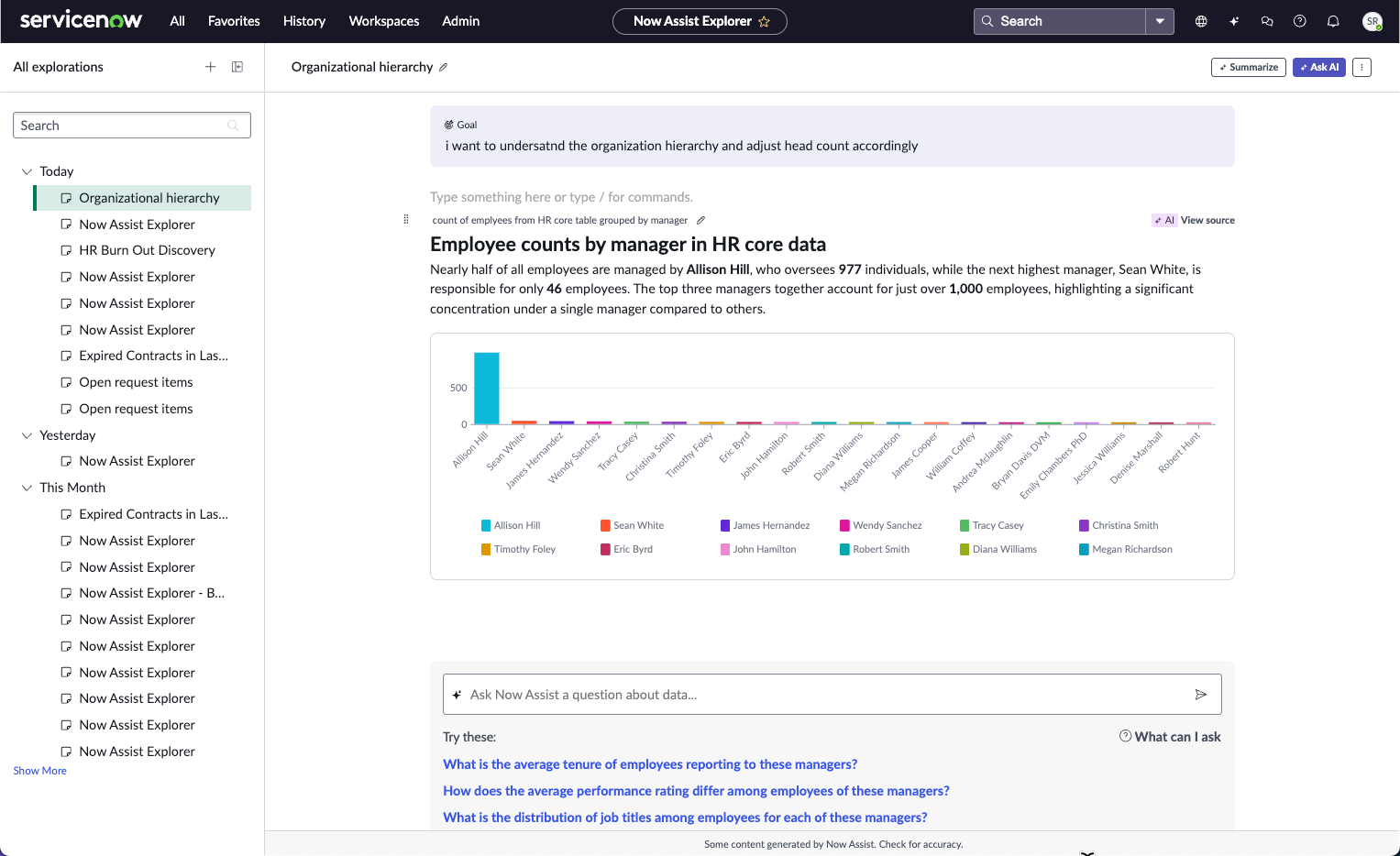Click the What can I ask help icon
Screen dimensions: 1400x856
coord(1125,736)
